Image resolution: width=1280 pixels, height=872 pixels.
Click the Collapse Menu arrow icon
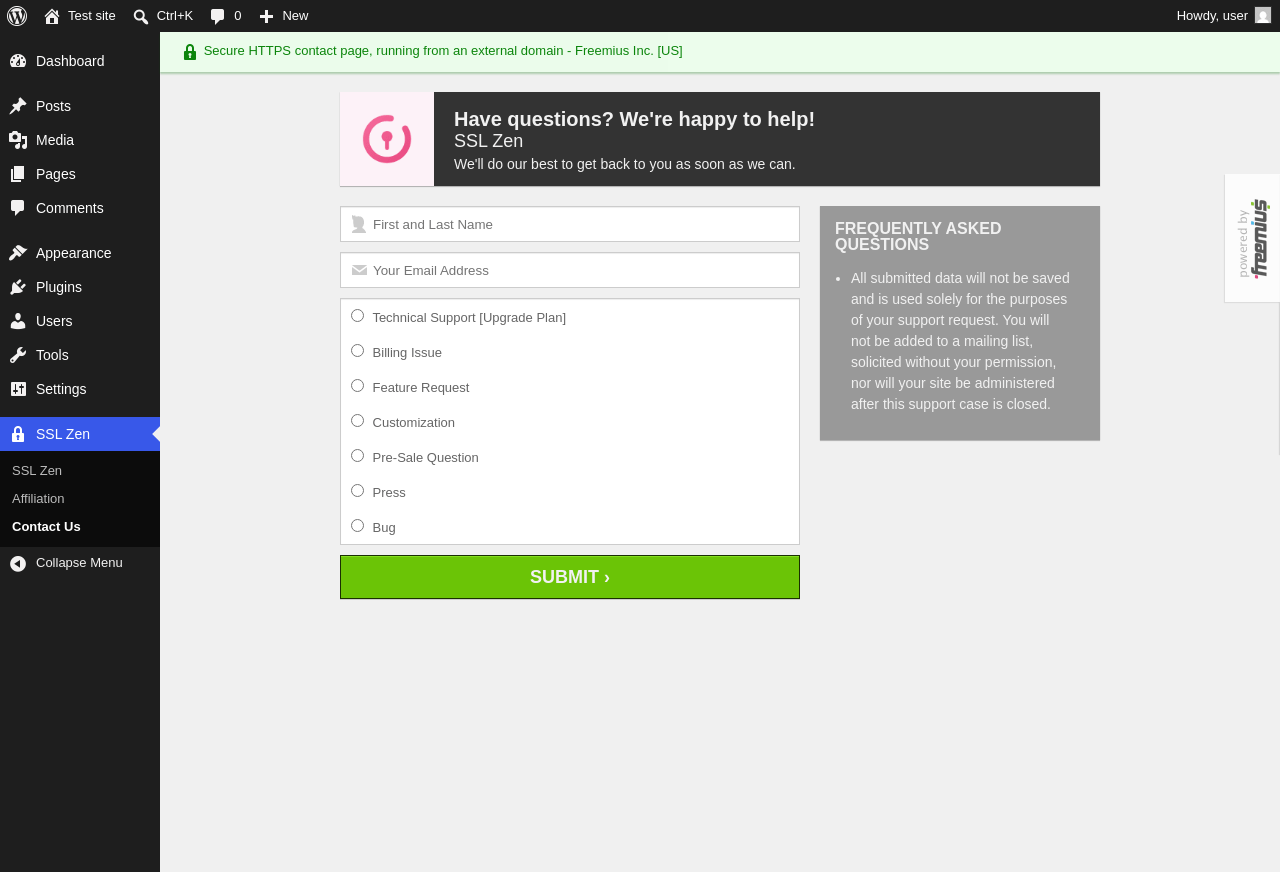[x=18, y=564]
